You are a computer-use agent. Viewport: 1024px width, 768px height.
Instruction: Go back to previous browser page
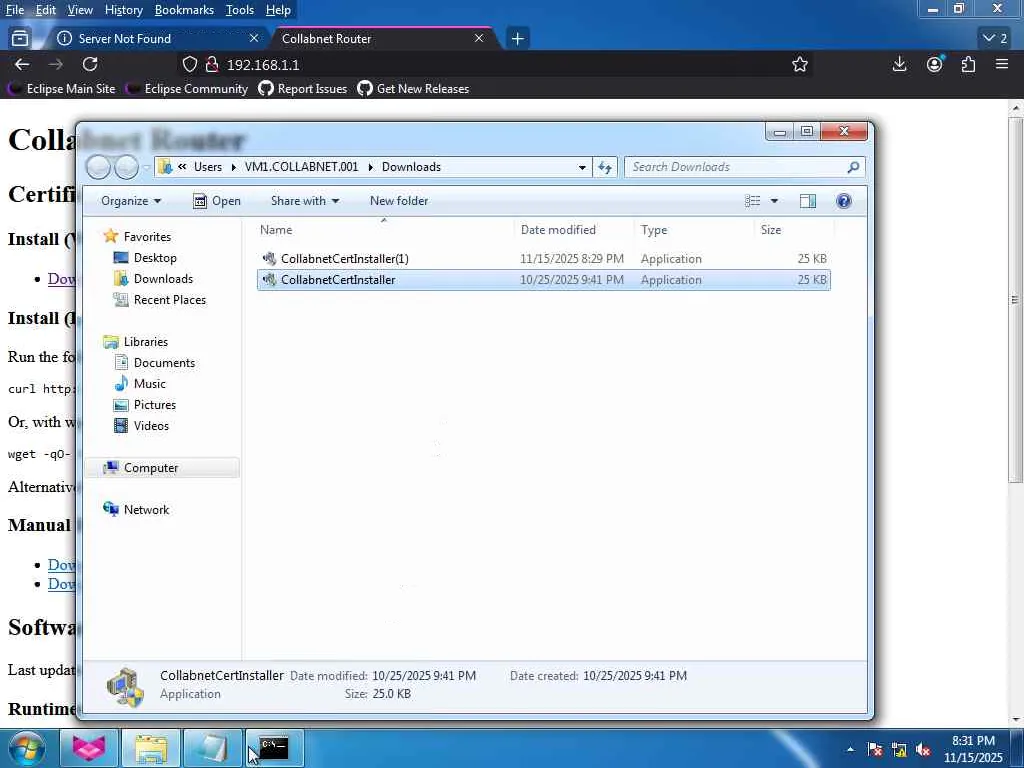(x=22, y=64)
